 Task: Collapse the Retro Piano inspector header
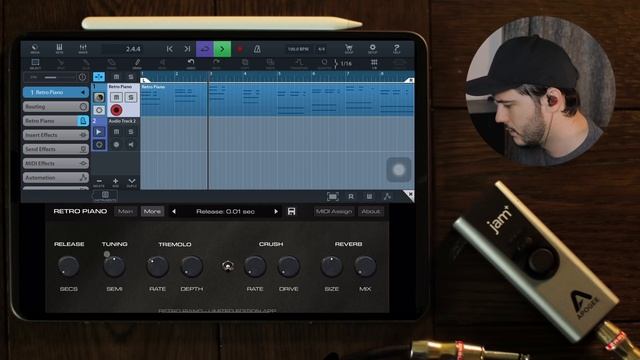56,92
